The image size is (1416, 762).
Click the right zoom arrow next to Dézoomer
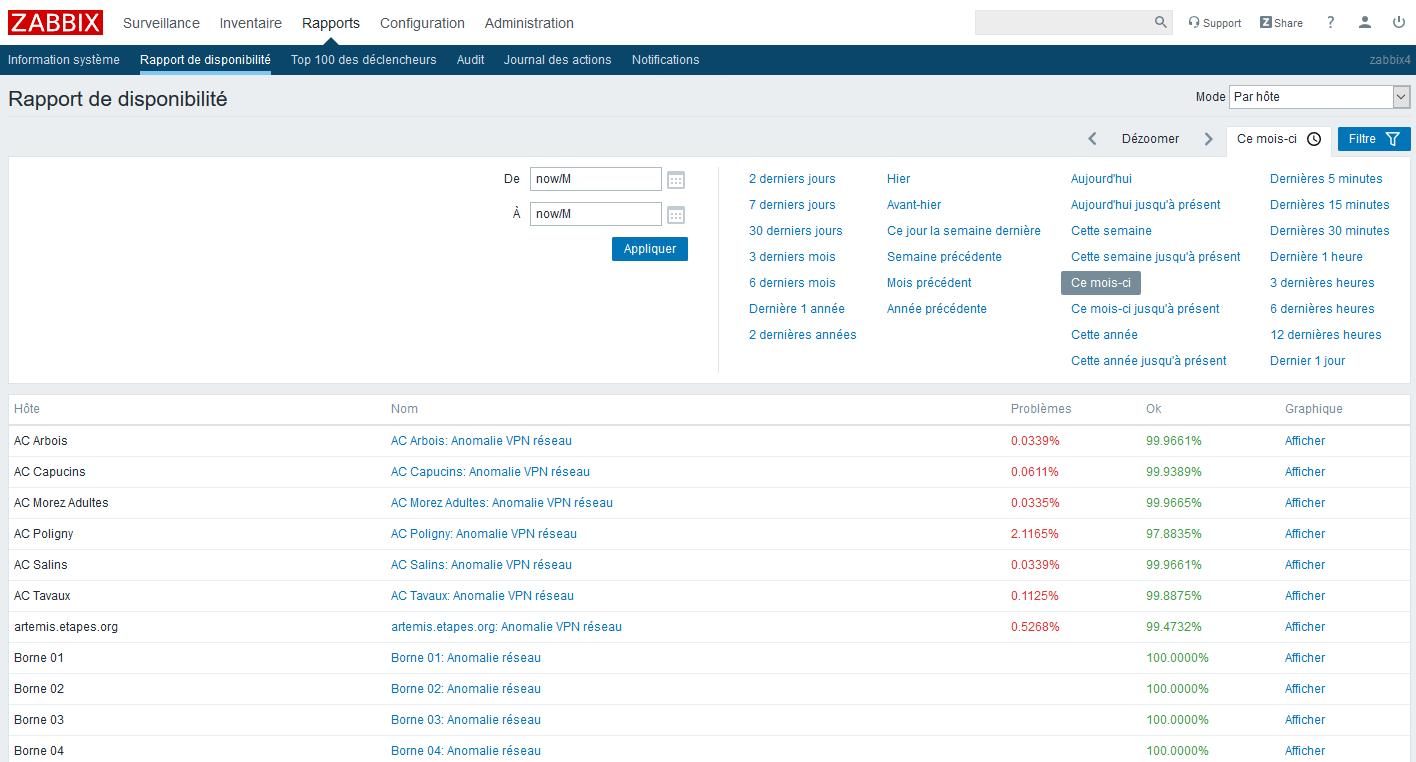1209,139
